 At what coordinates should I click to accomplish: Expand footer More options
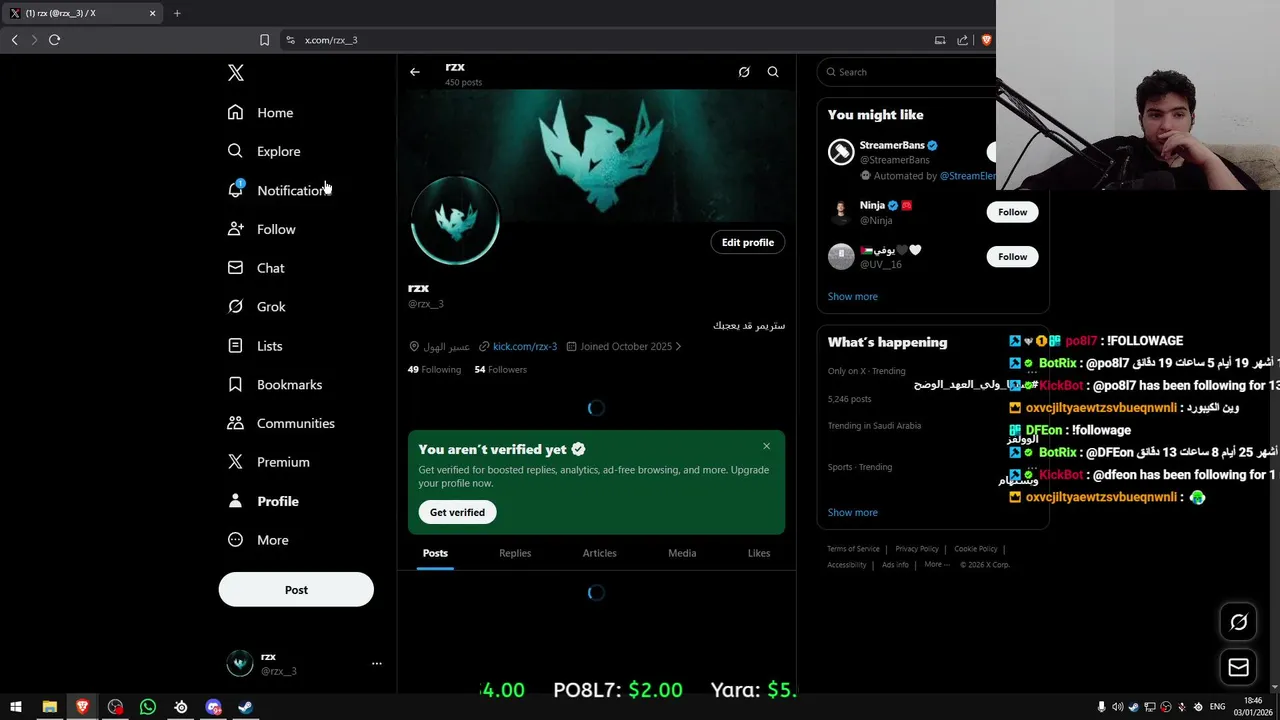(936, 565)
